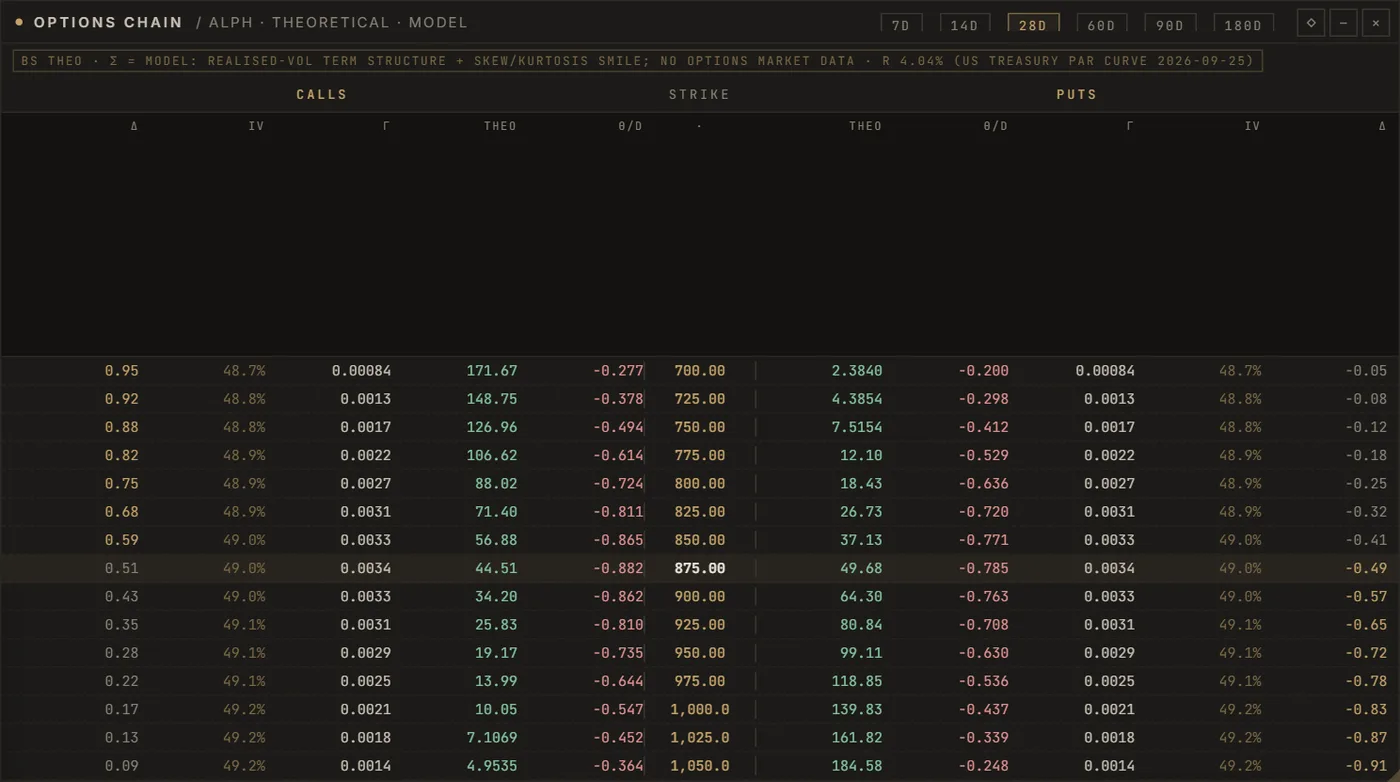Select the 14D expiry tab
This screenshot has height=782, width=1400.
click(x=964, y=25)
